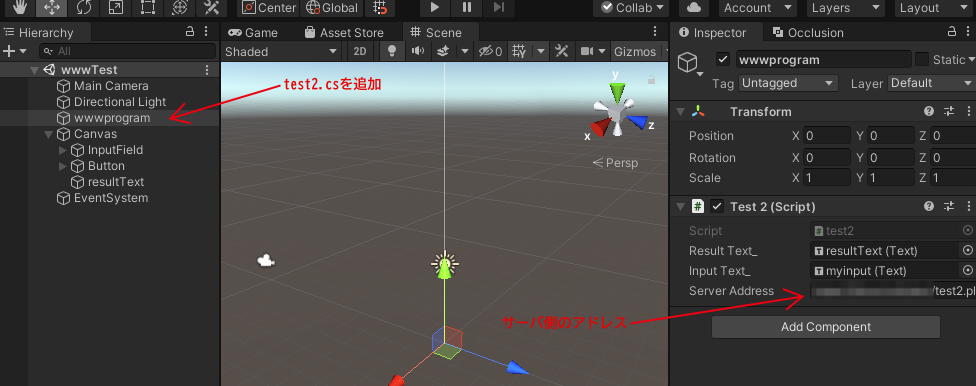Enable the Static checkbox
The width and height of the screenshot is (976, 386).
point(922,60)
